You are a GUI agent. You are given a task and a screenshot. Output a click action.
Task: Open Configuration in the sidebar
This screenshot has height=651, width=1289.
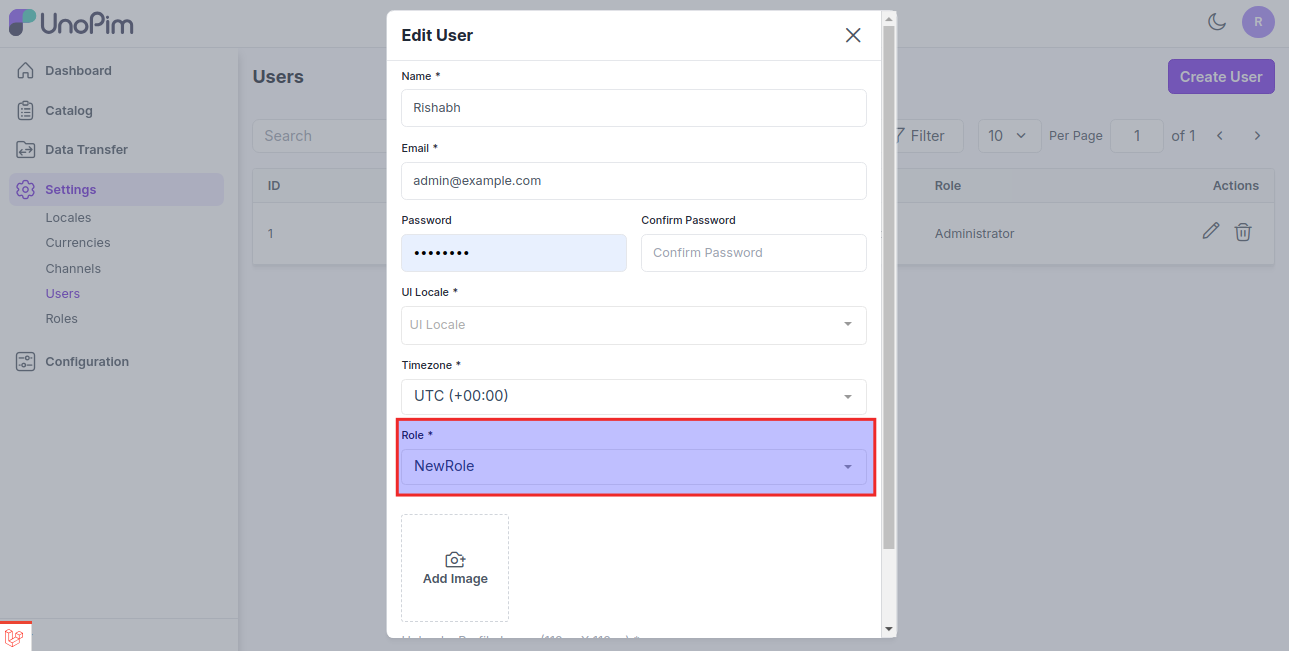point(86,362)
